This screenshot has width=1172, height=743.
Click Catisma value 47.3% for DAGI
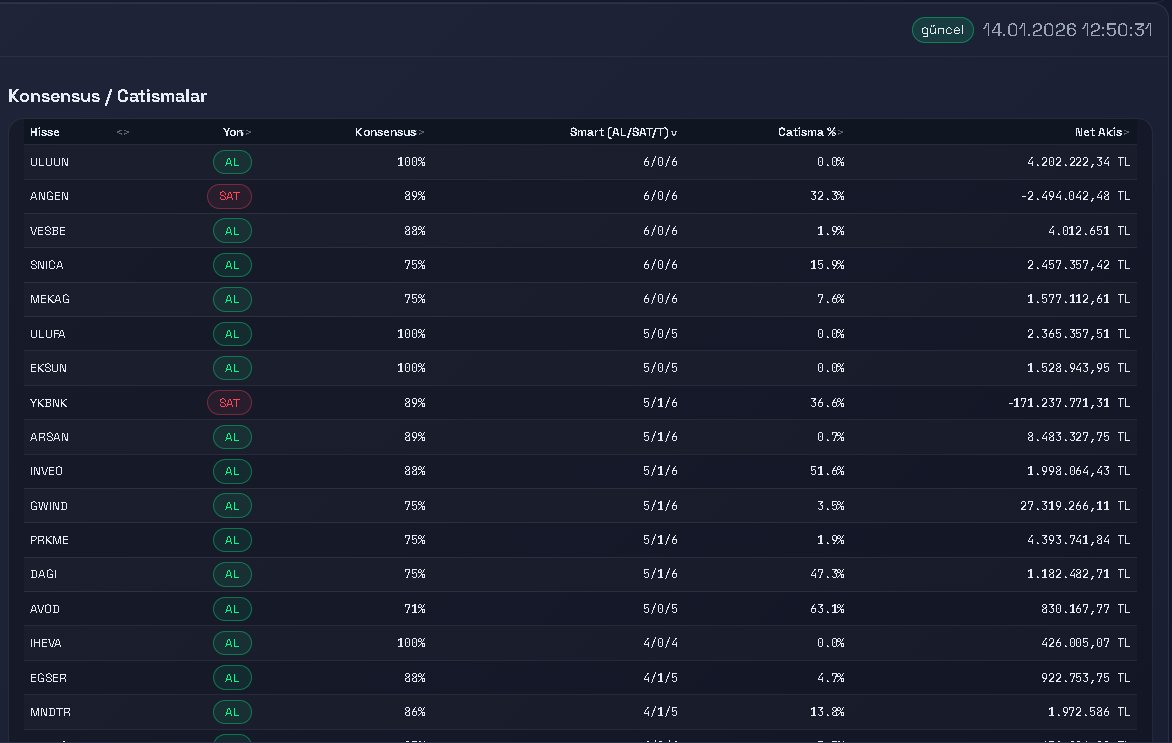[827, 574]
